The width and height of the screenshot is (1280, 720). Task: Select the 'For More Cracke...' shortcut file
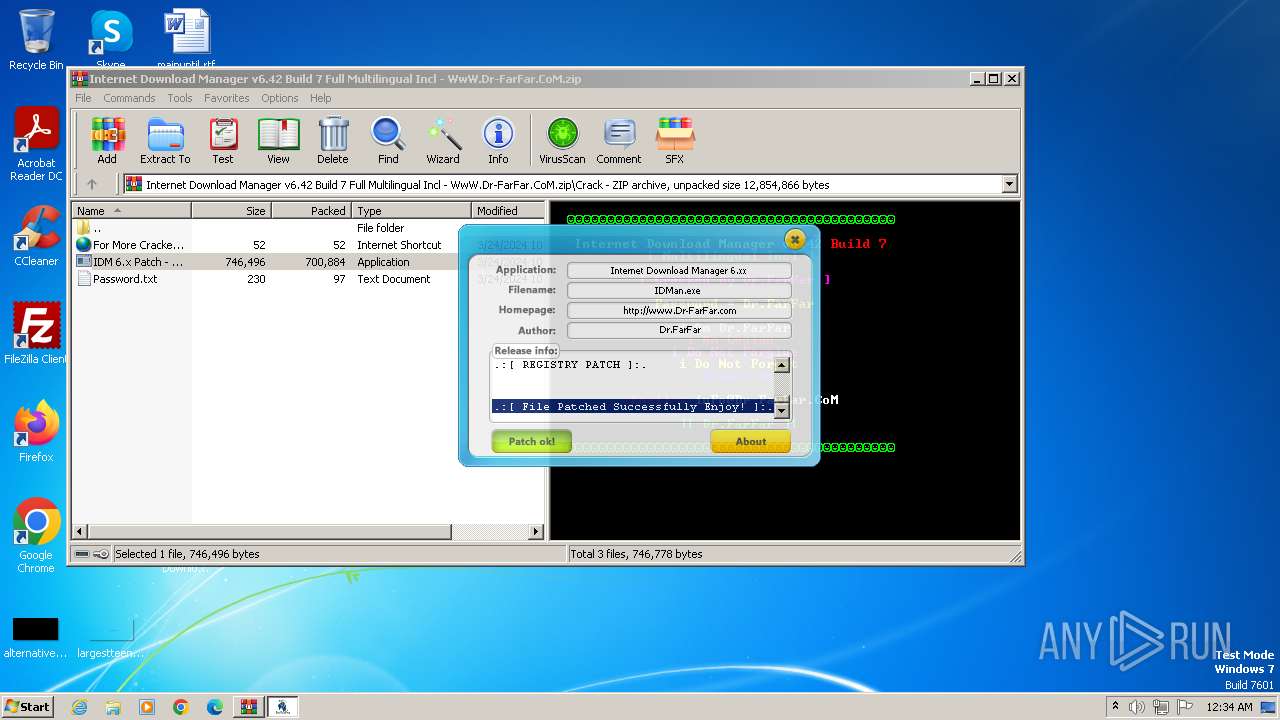coord(308,245)
